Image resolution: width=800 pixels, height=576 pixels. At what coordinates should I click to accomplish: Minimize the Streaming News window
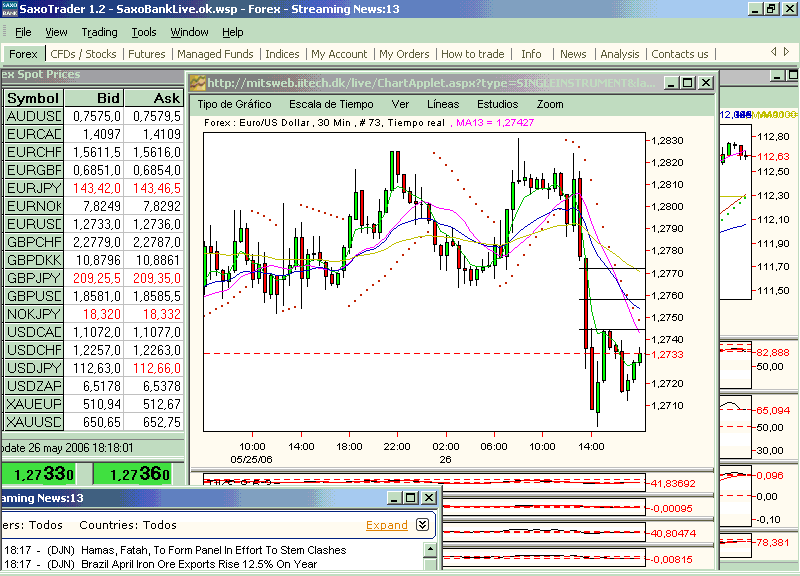(x=394, y=497)
